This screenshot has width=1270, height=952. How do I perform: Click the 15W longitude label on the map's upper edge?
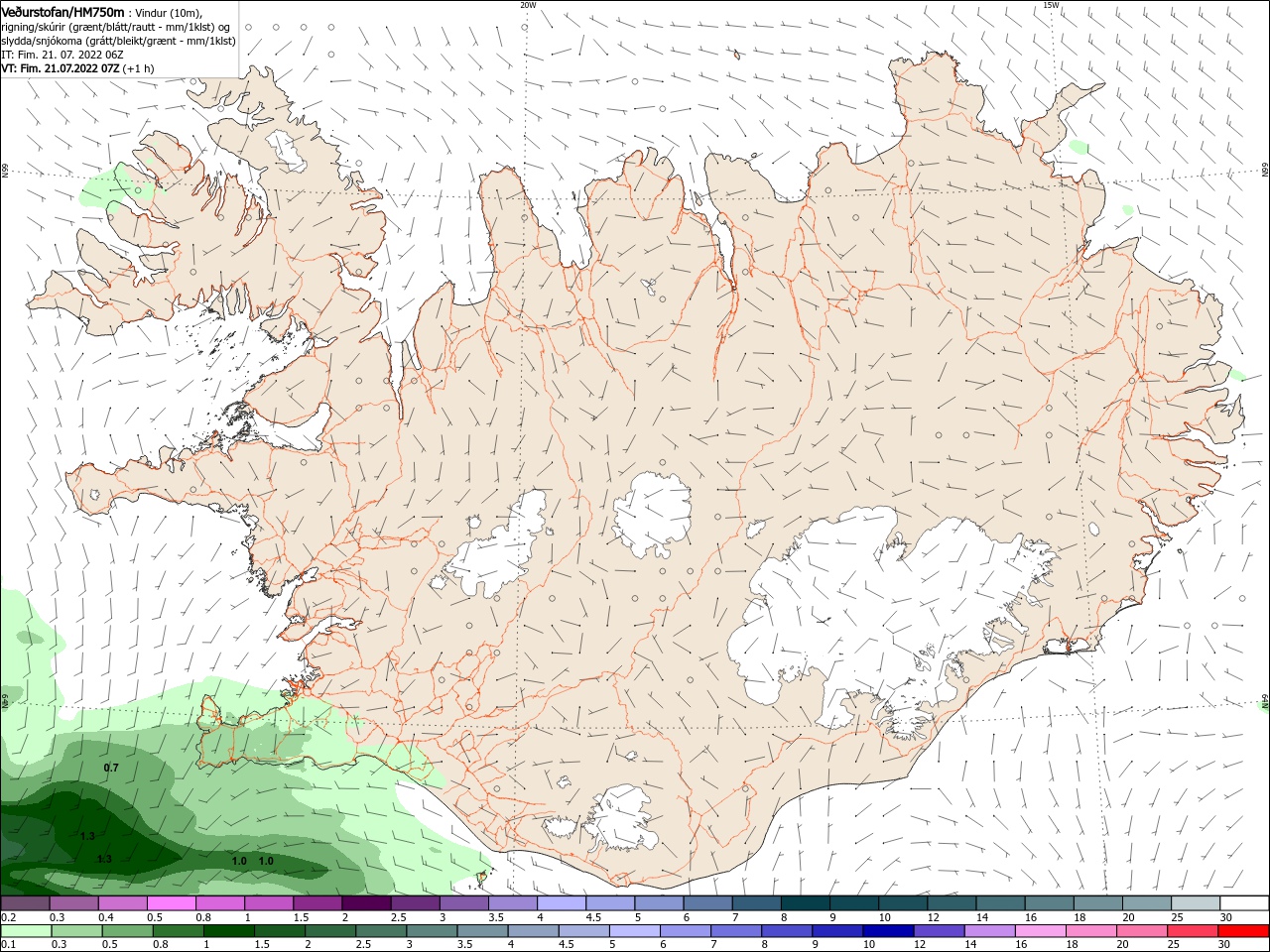pyautogui.click(x=1051, y=5)
